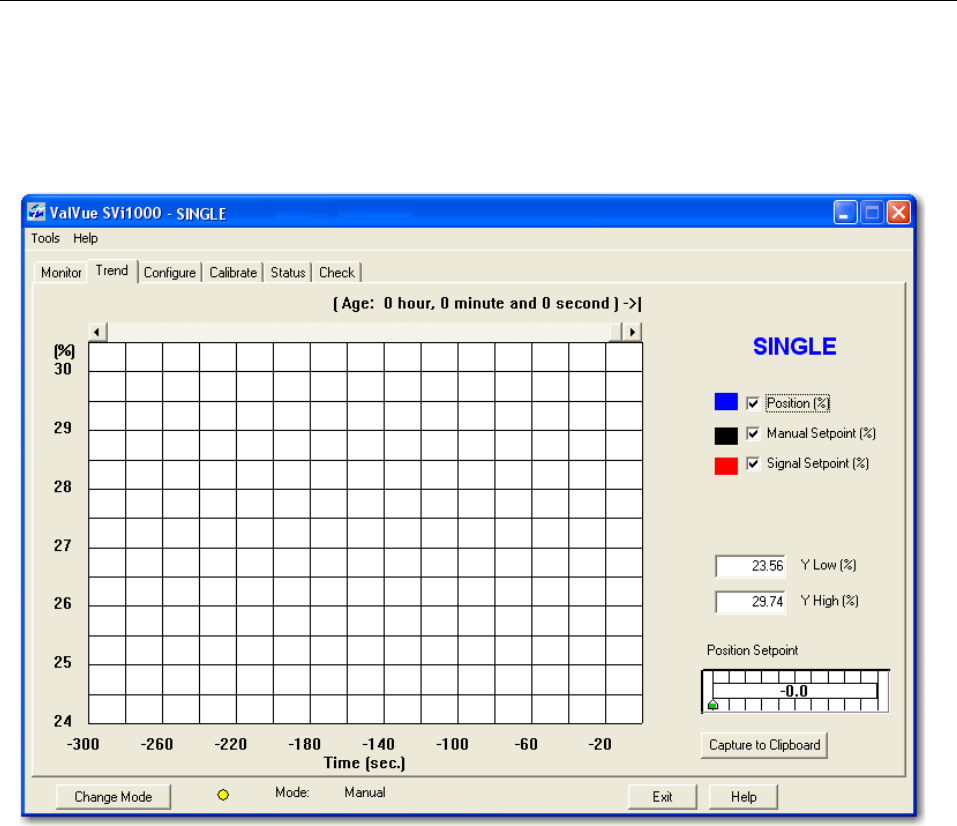This screenshot has width=957, height=826.
Task: Close the ValVue SVi1000 window
Action: (899, 212)
